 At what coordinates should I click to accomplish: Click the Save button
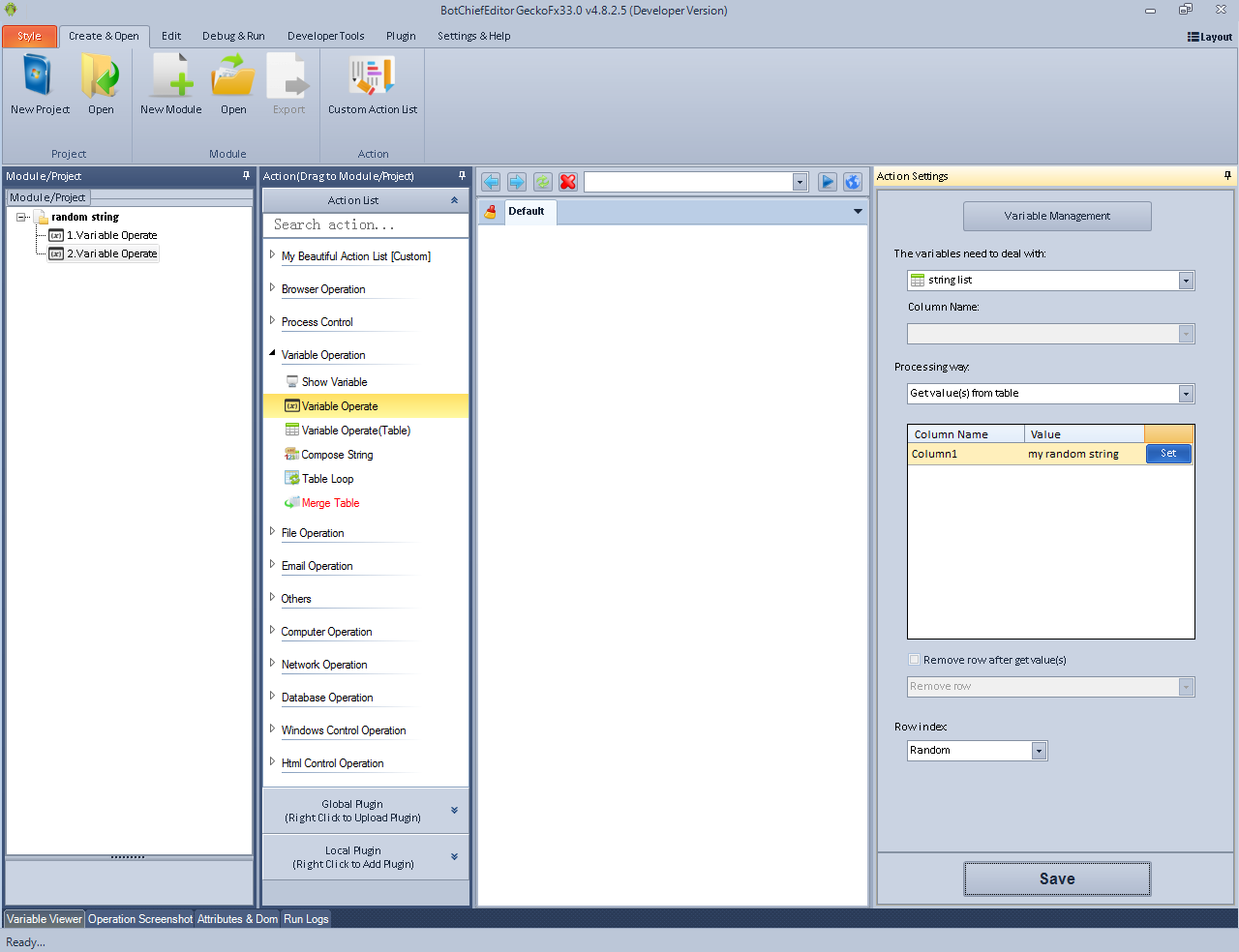pyautogui.click(x=1057, y=878)
